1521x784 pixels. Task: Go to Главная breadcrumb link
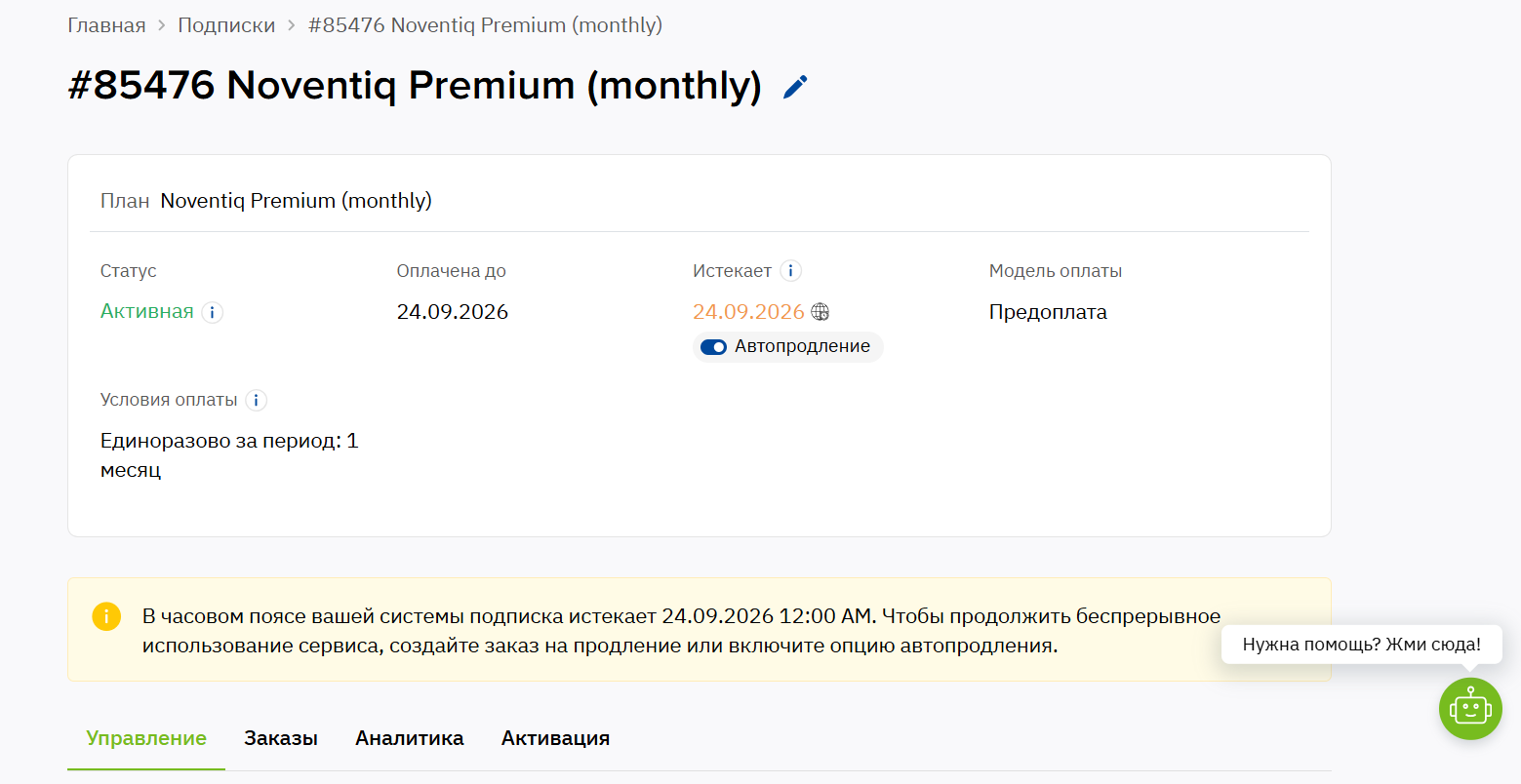(106, 25)
